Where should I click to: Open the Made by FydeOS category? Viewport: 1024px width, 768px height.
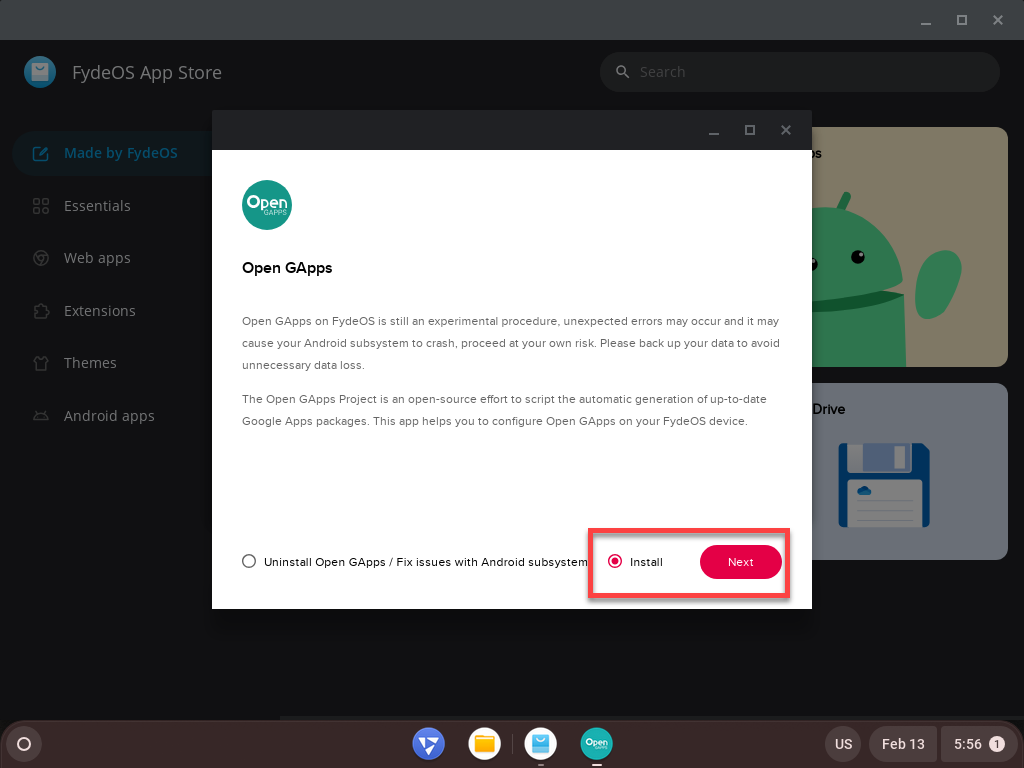(x=112, y=153)
